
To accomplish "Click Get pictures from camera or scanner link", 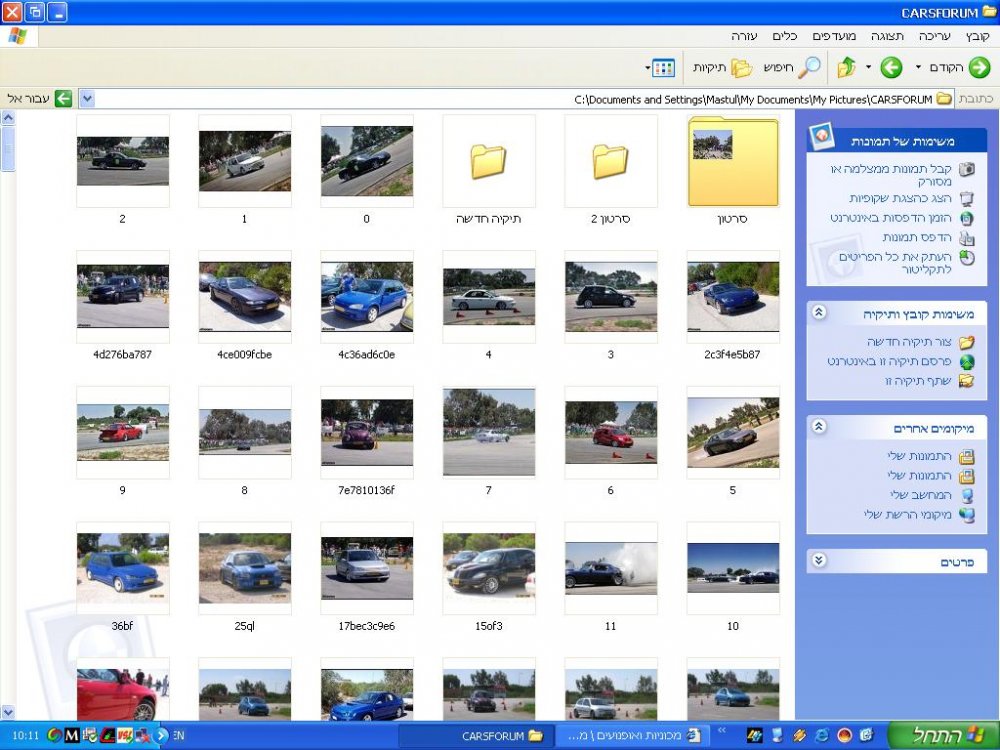I will coord(891,175).
